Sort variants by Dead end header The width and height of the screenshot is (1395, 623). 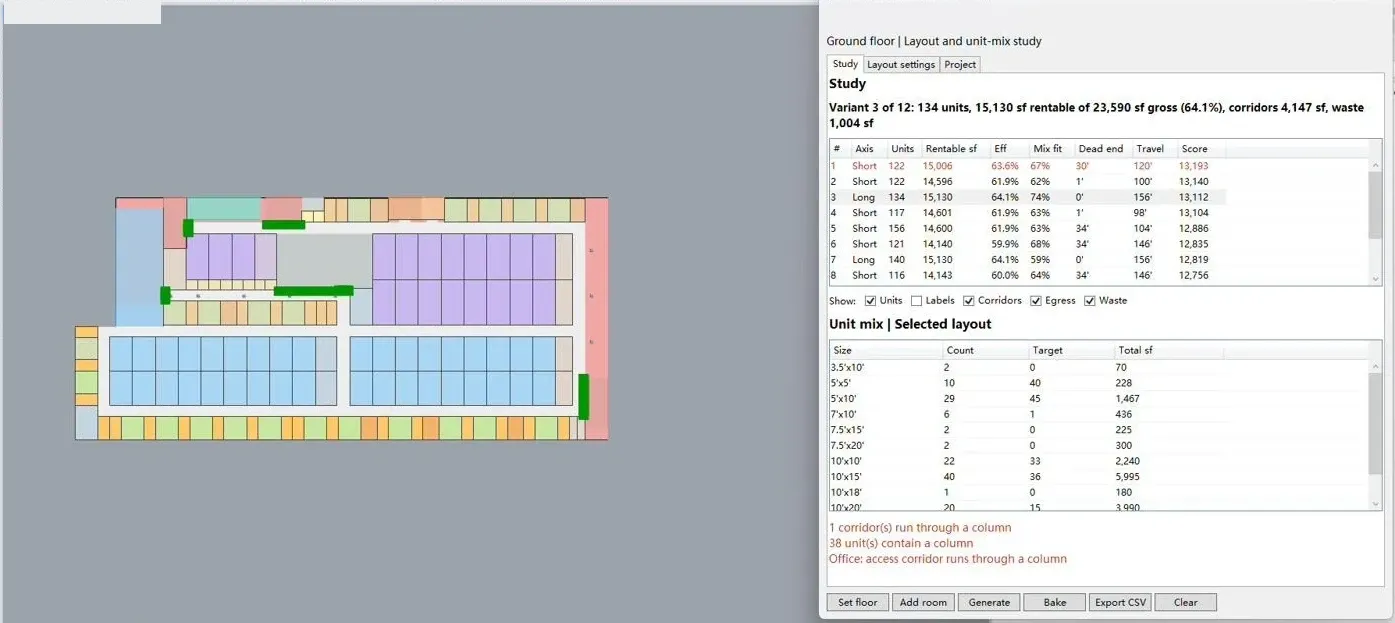coord(1102,149)
